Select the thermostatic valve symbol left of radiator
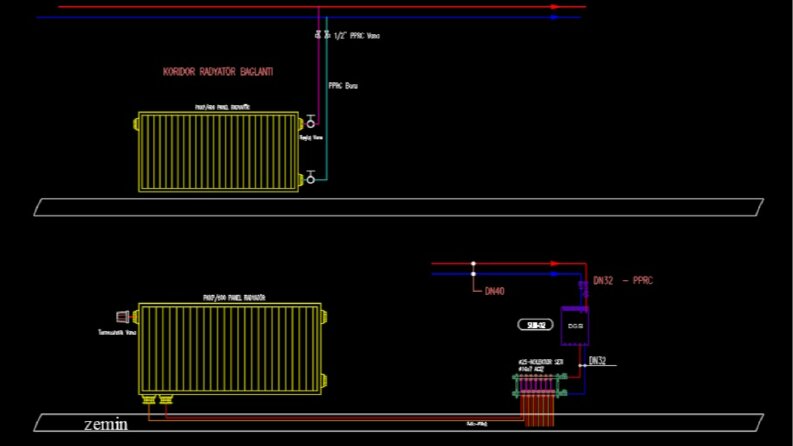This screenshot has height=446, width=793. coord(123,317)
